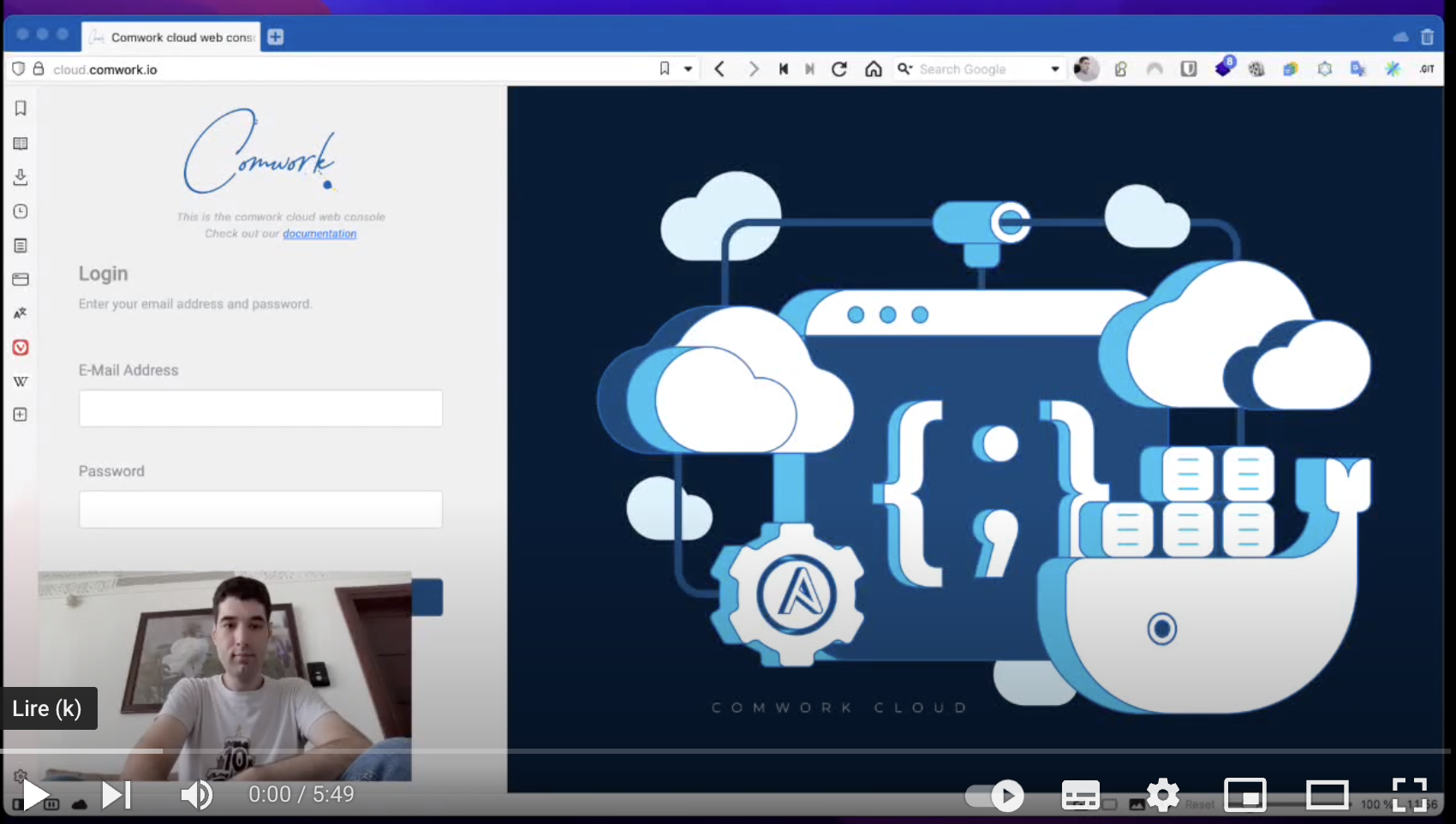The width and height of the screenshot is (1456, 824).
Task: Open video settings gear
Action: pos(1162,796)
